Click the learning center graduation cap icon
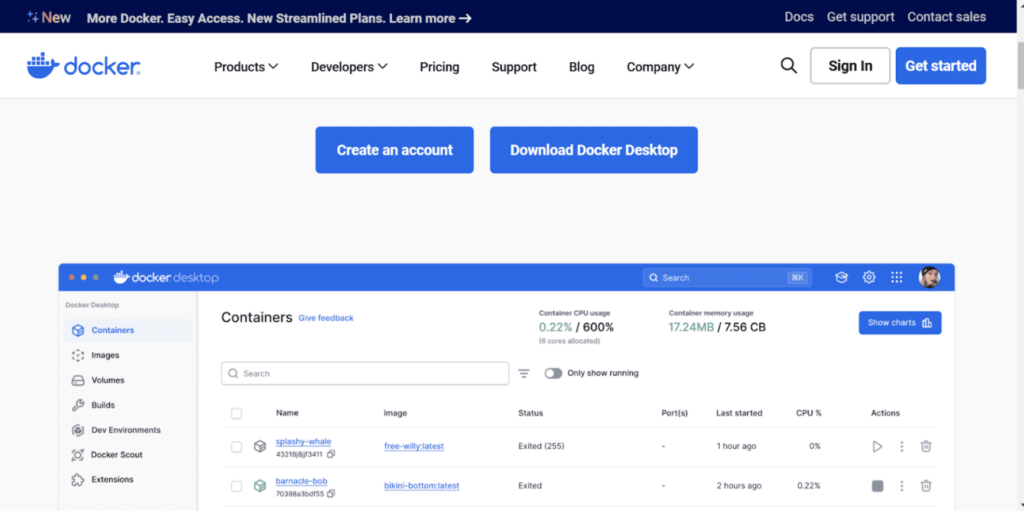This screenshot has width=1024, height=511. point(841,278)
